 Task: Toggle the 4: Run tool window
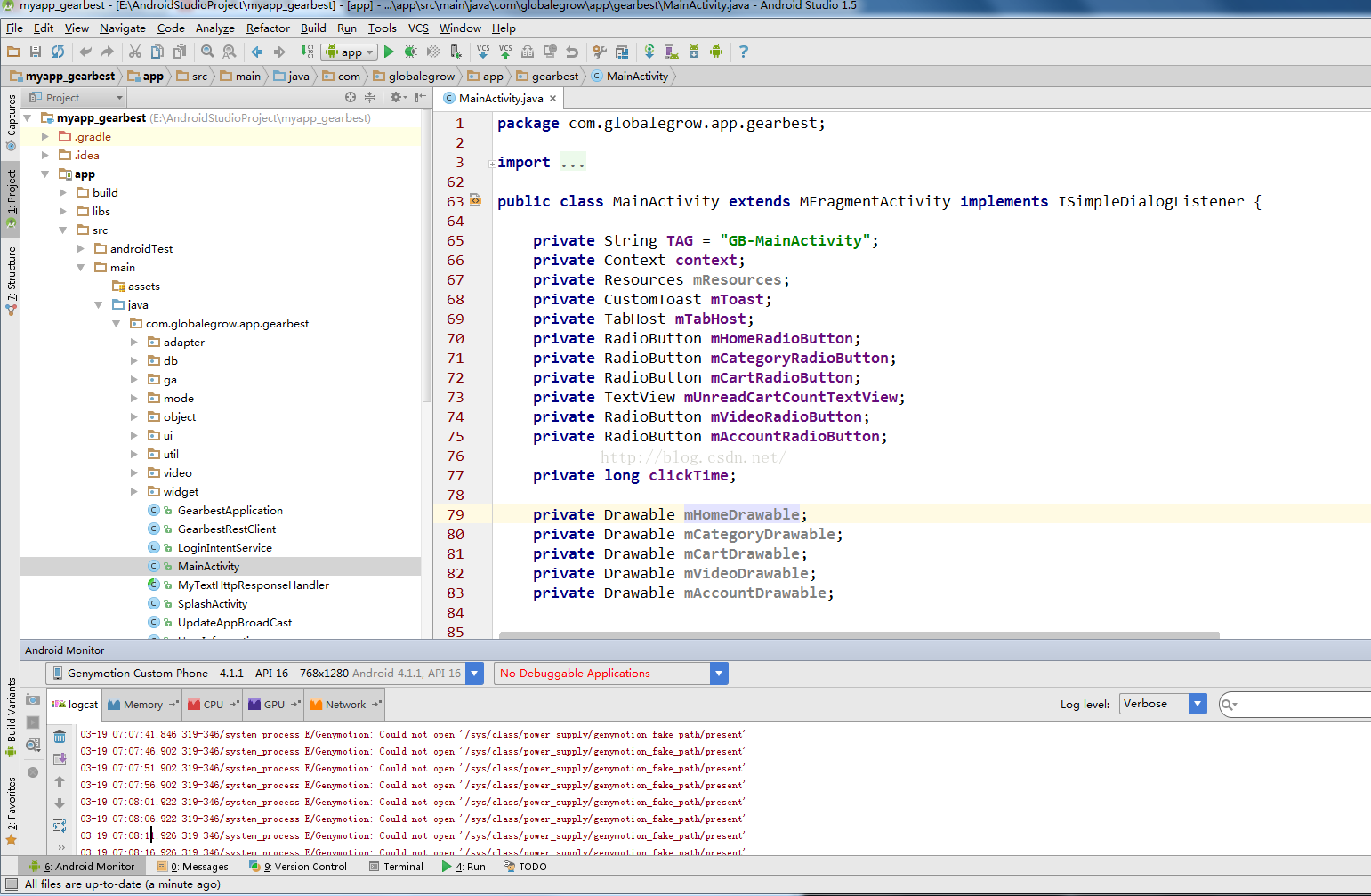coord(464,866)
